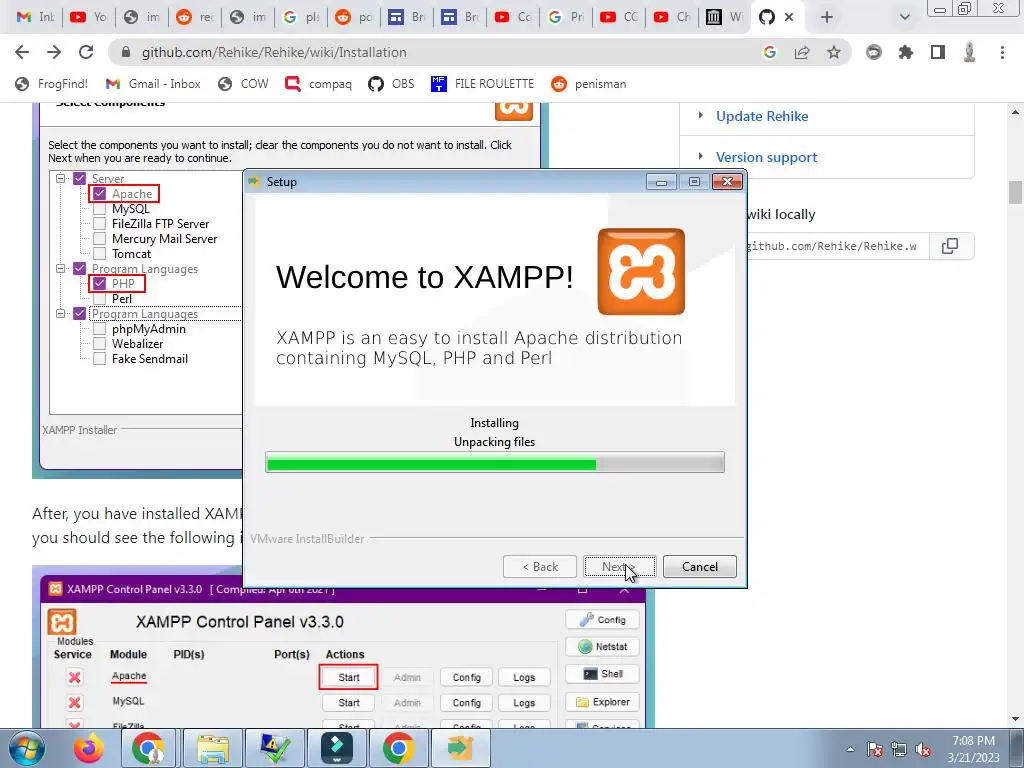
Task: Click the Mercury Mail Server checkbox
Action: pos(99,239)
